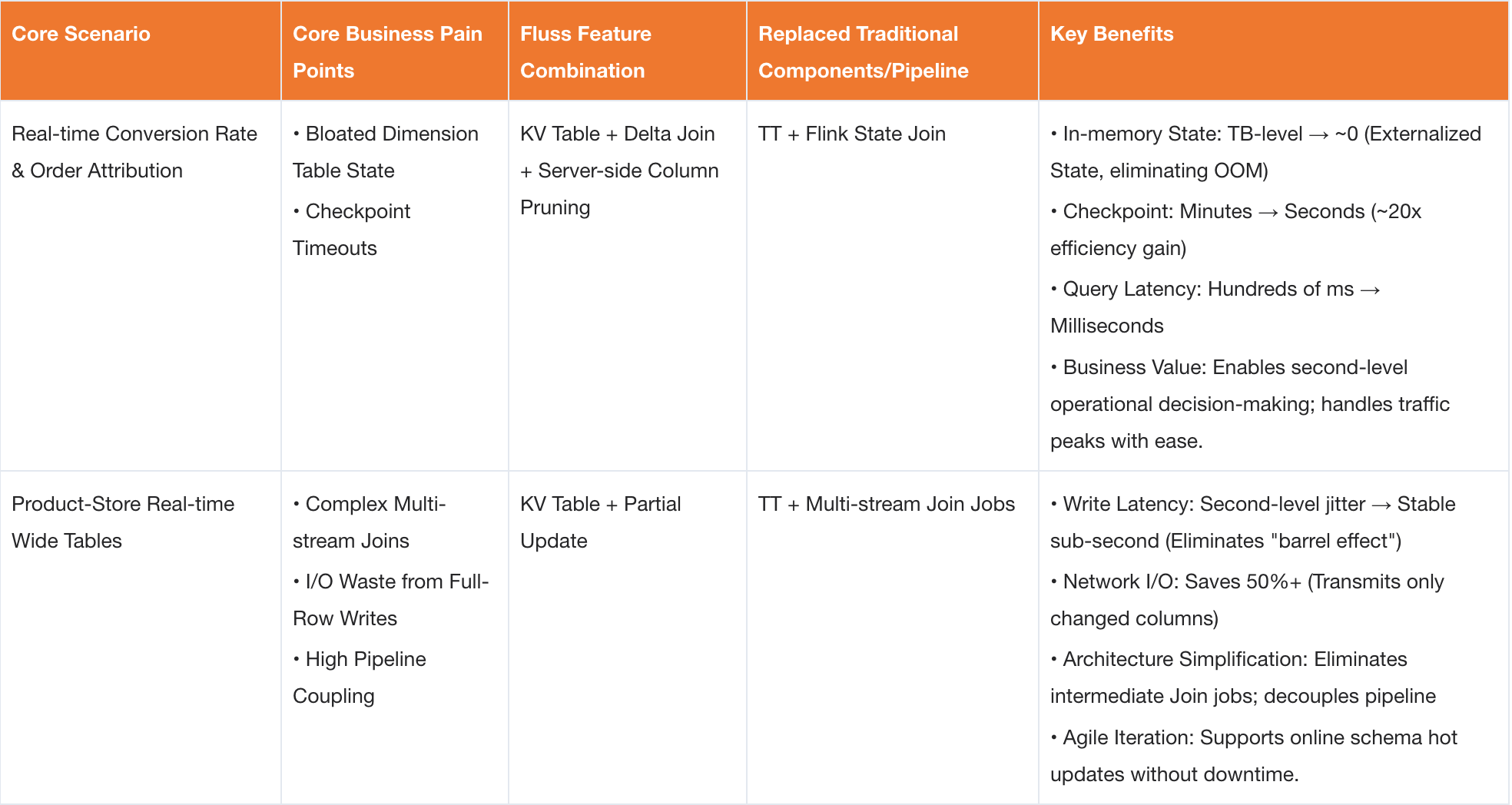
Task: Click the Query Latency benefit bullet
Action: (1215, 307)
